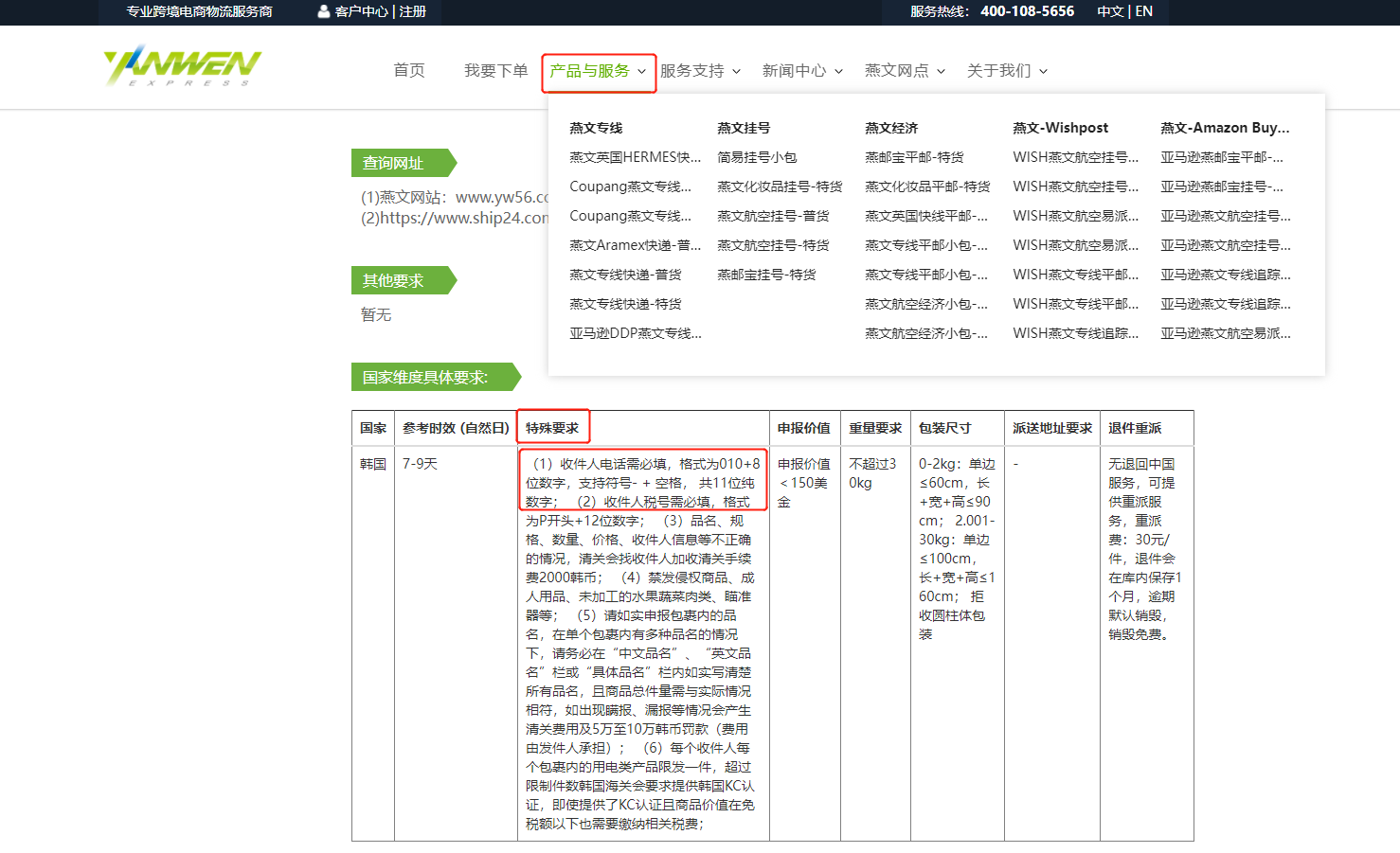This screenshot has width=1400, height=853.
Task: Click the 注册 link in the top bar
Action: (x=412, y=11)
